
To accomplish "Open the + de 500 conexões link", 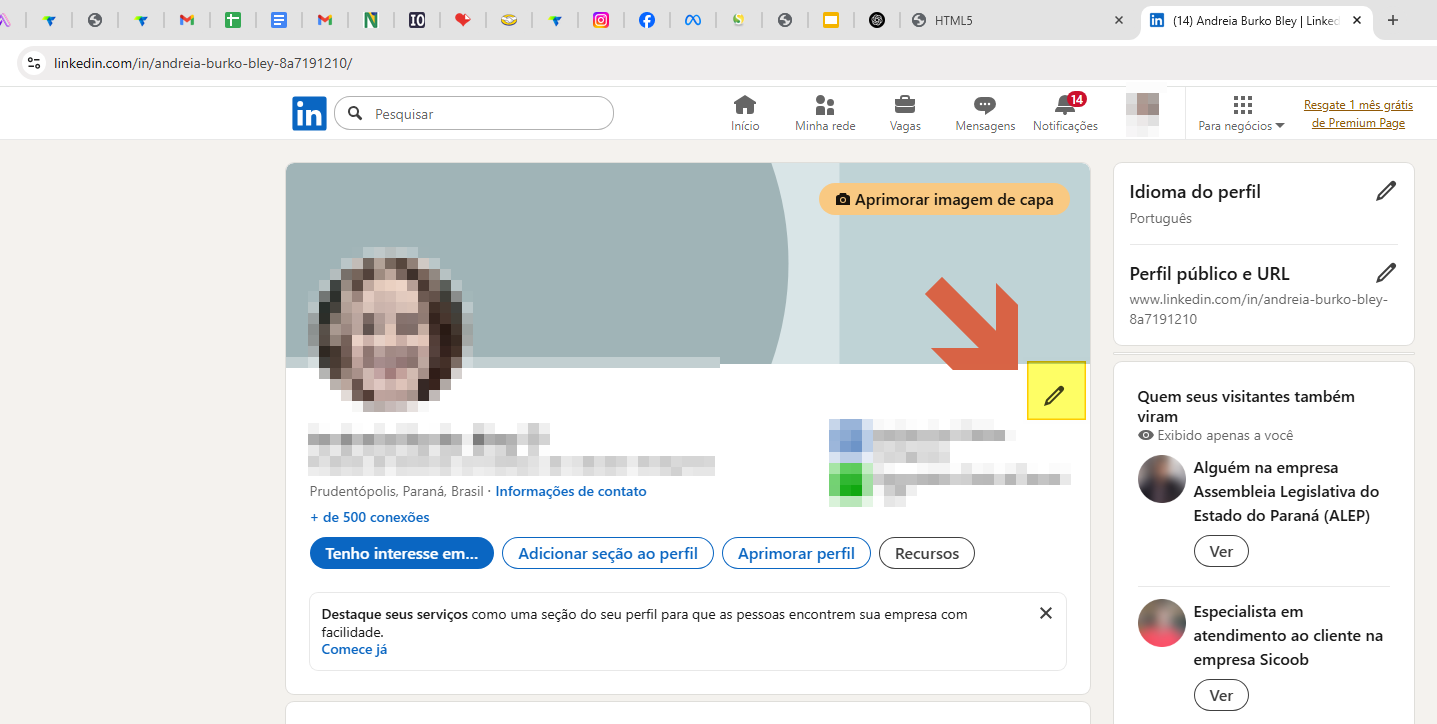I will click(x=370, y=517).
